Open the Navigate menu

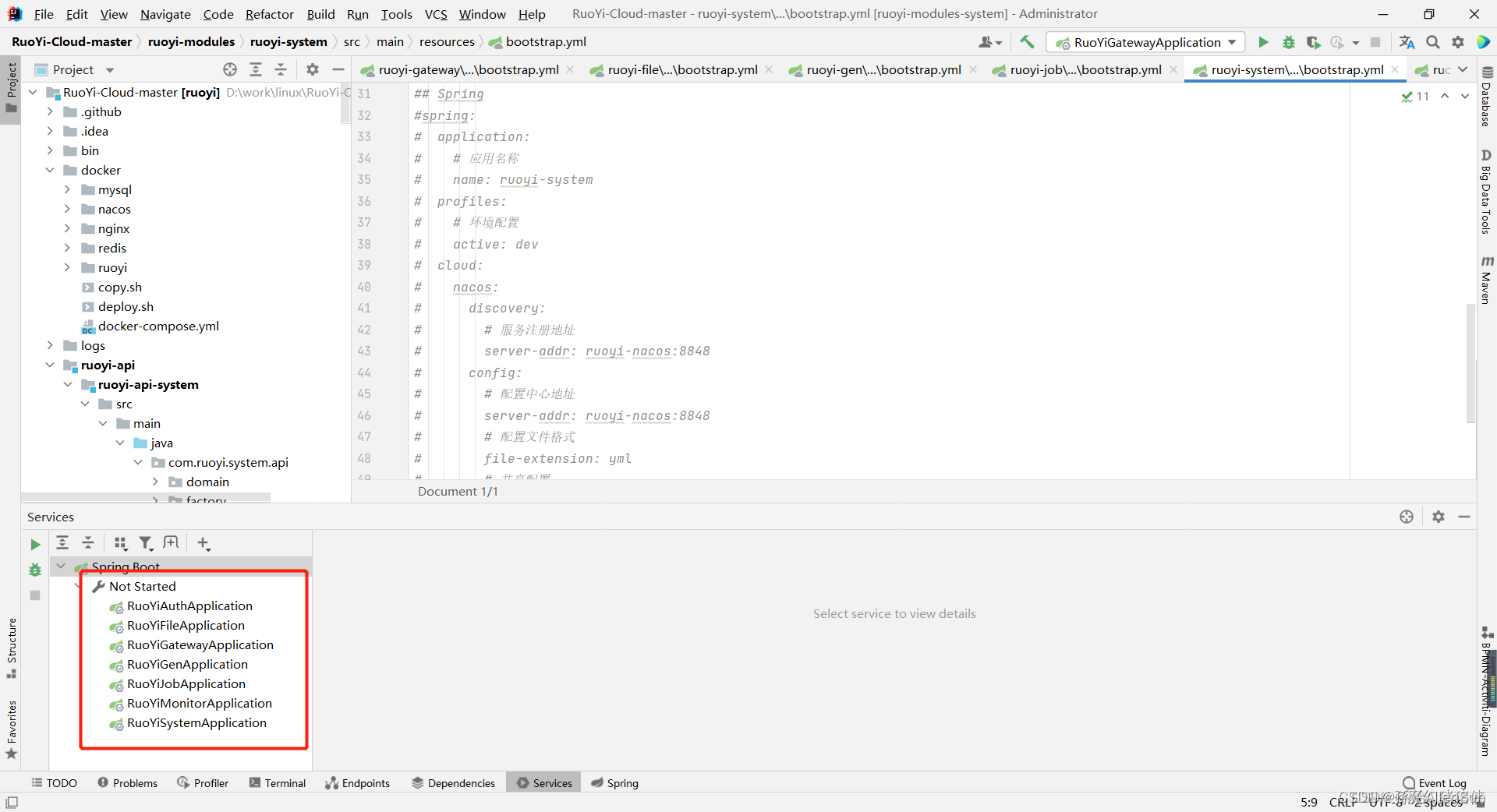pyautogui.click(x=165, y=14)
